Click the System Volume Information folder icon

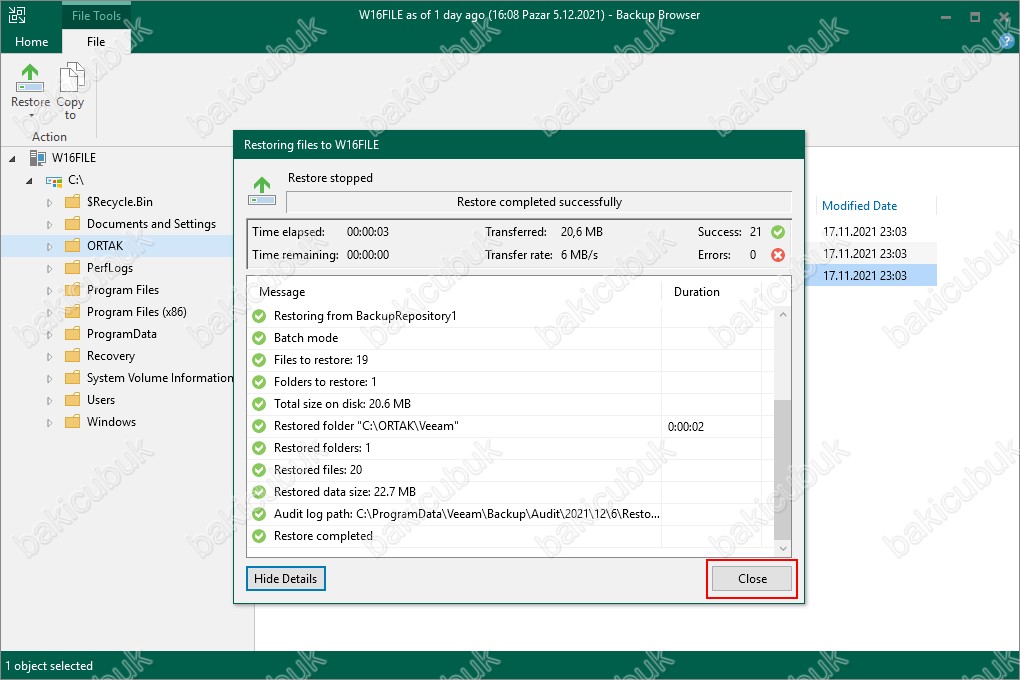(73, 378)
